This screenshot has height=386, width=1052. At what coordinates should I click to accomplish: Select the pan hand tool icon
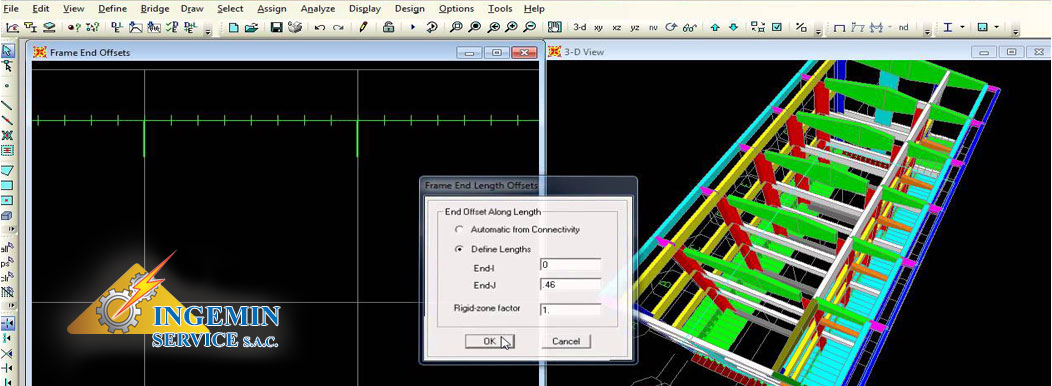point(554,28)
